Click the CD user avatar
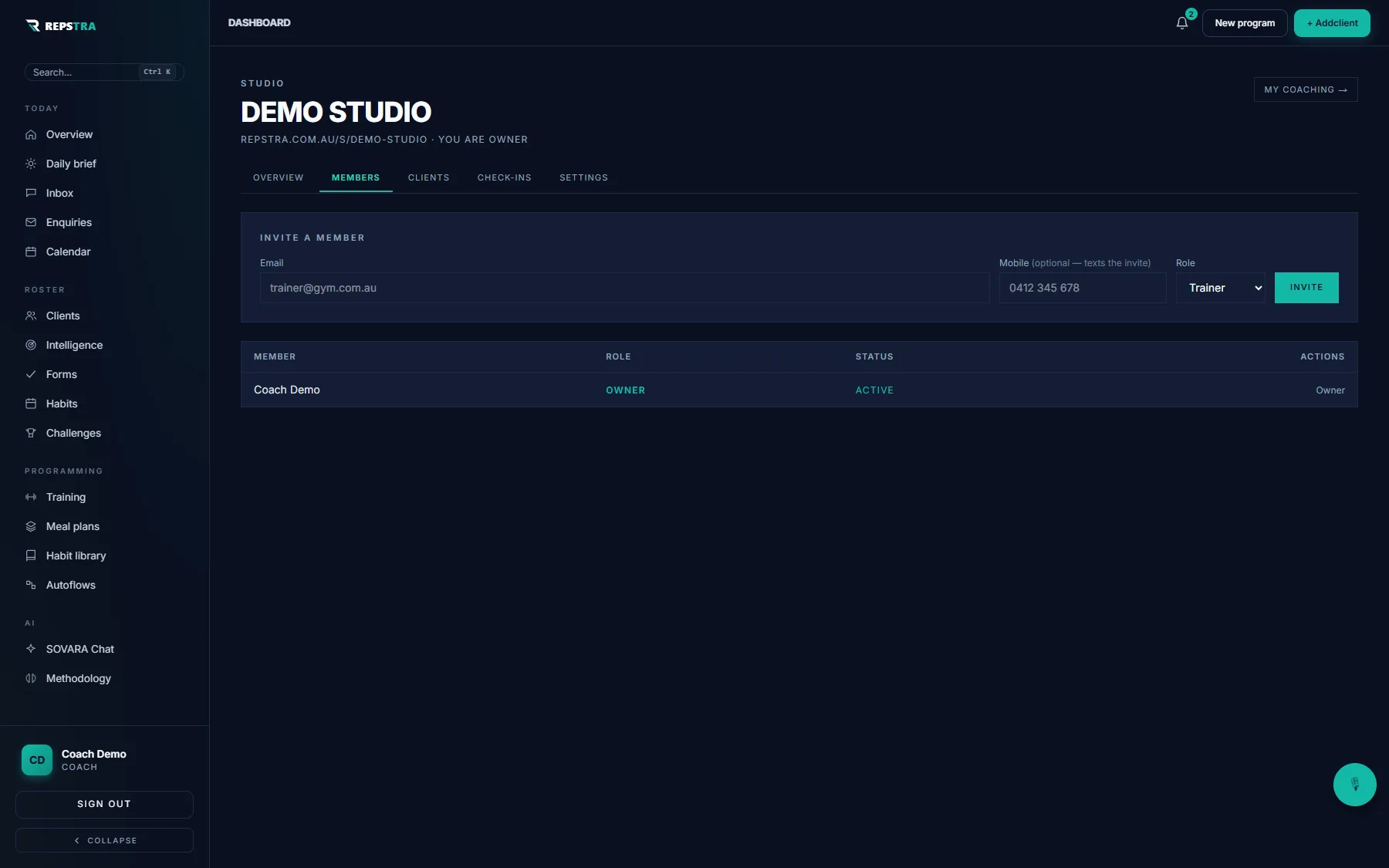The width and height of the screenshot is (1389, 868). pos(37,760)
